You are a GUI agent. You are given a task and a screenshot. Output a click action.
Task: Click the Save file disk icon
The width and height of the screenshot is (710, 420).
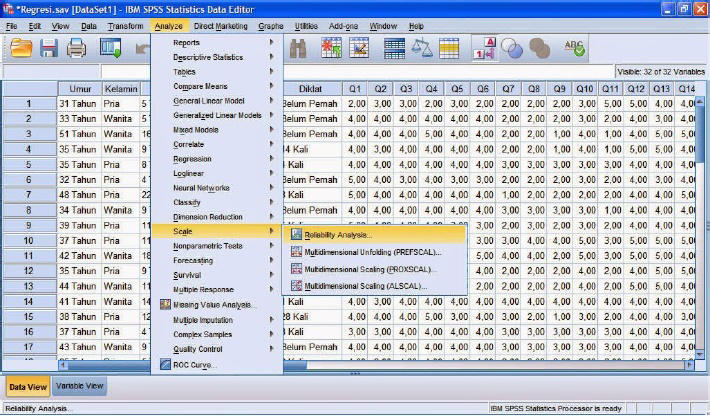(47, 48)
